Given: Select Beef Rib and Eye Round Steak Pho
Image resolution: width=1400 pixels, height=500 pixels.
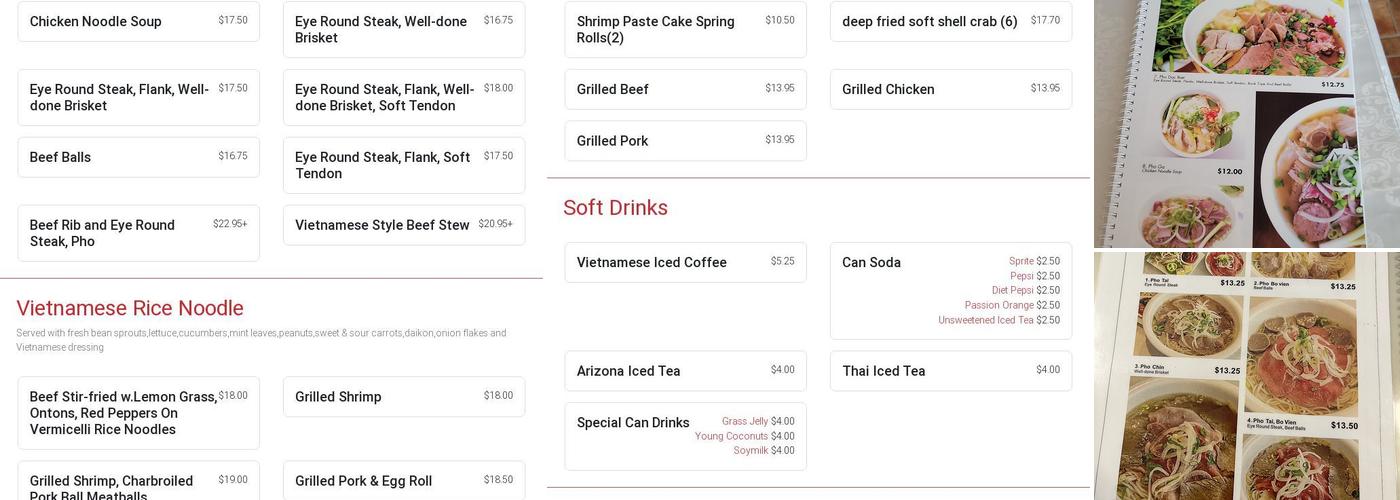Looking at the screenshot, I should [x=138, y=233].
